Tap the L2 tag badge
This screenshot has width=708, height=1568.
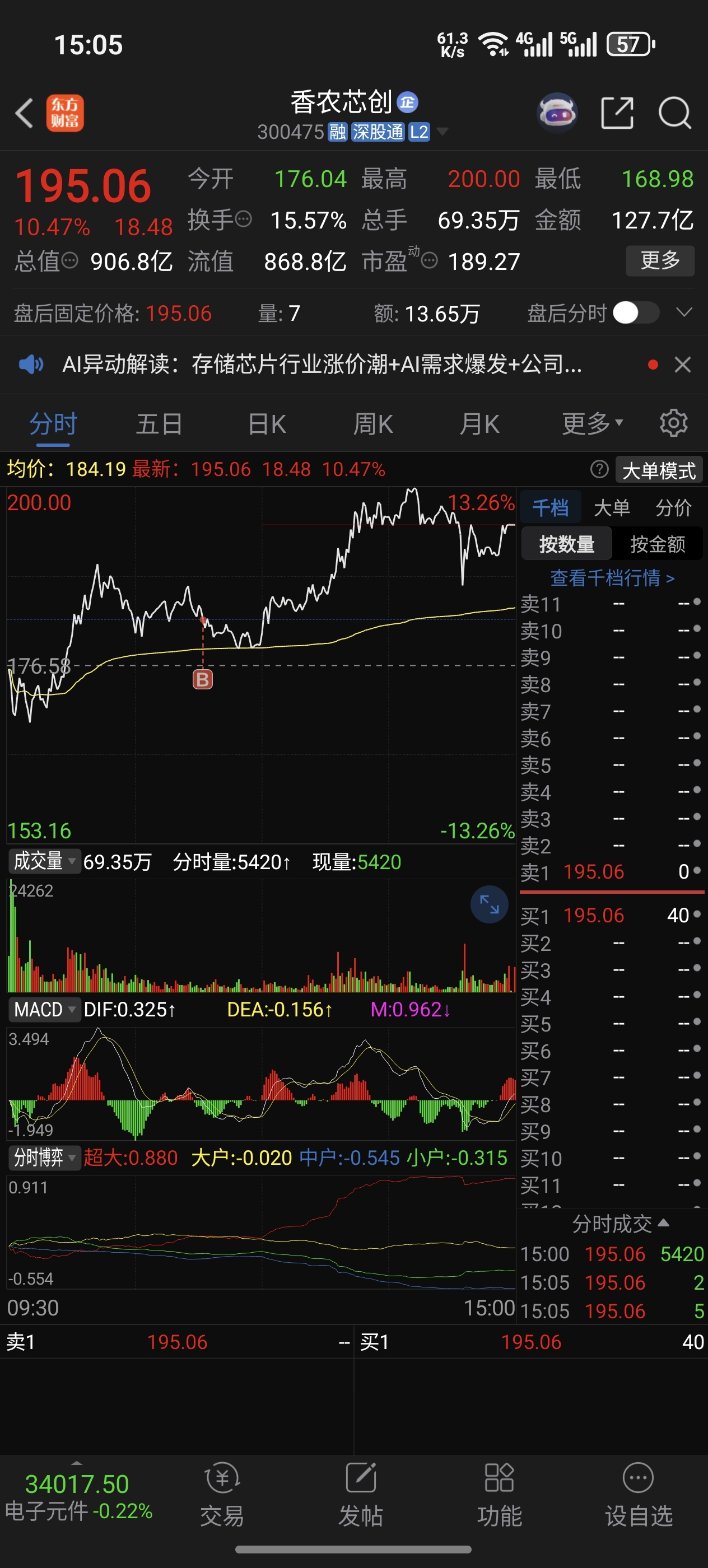[x=419, y=132]
